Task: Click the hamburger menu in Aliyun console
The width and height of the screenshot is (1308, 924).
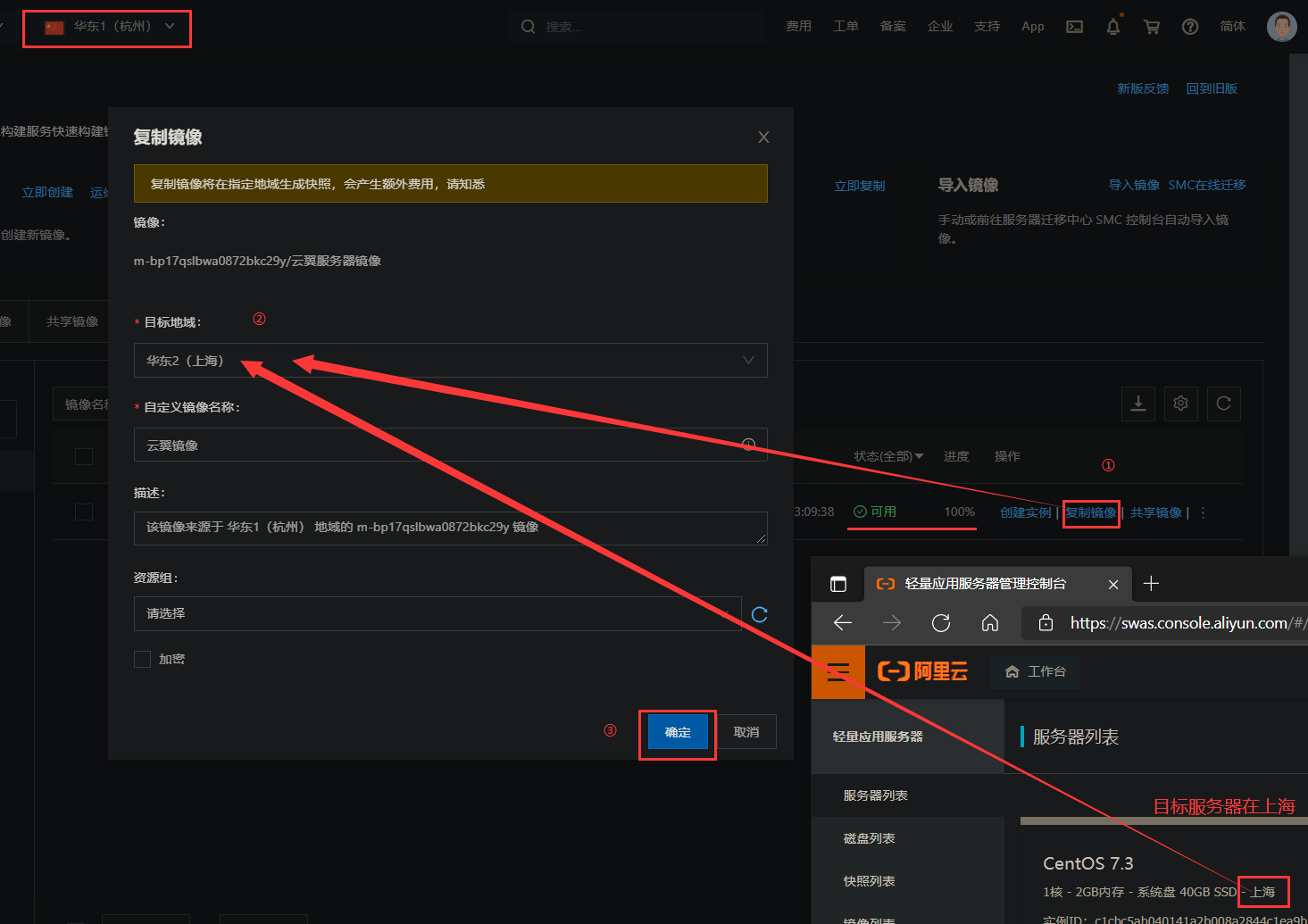Action: click(x=837, y=671)
